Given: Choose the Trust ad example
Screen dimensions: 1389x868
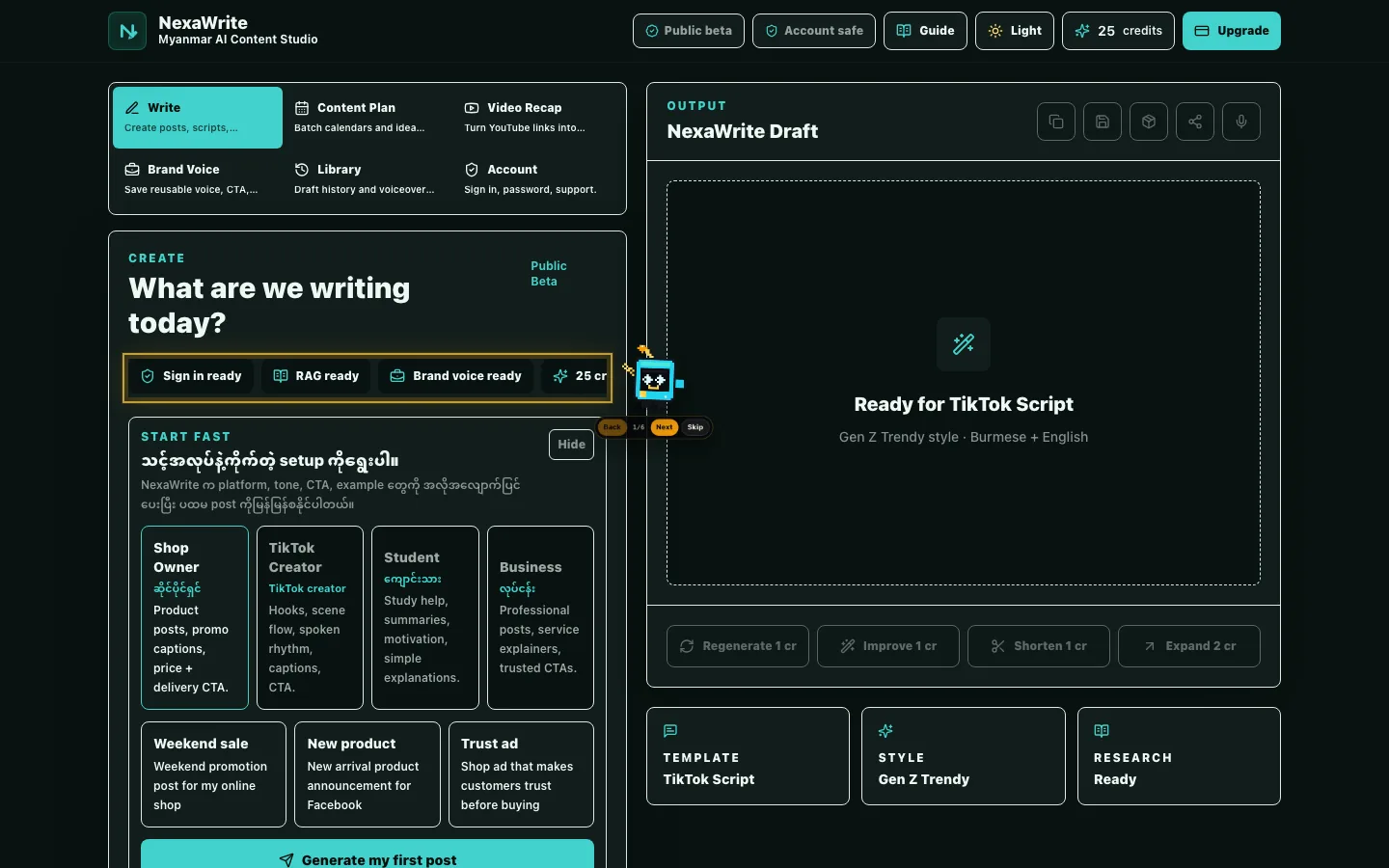Looking at the screenshot, I should tap(521, 774).
